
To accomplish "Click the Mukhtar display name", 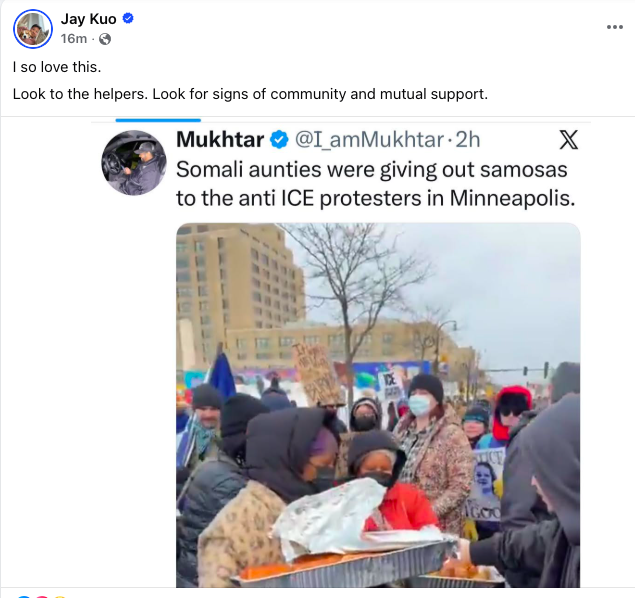I will tap(220, 140).
